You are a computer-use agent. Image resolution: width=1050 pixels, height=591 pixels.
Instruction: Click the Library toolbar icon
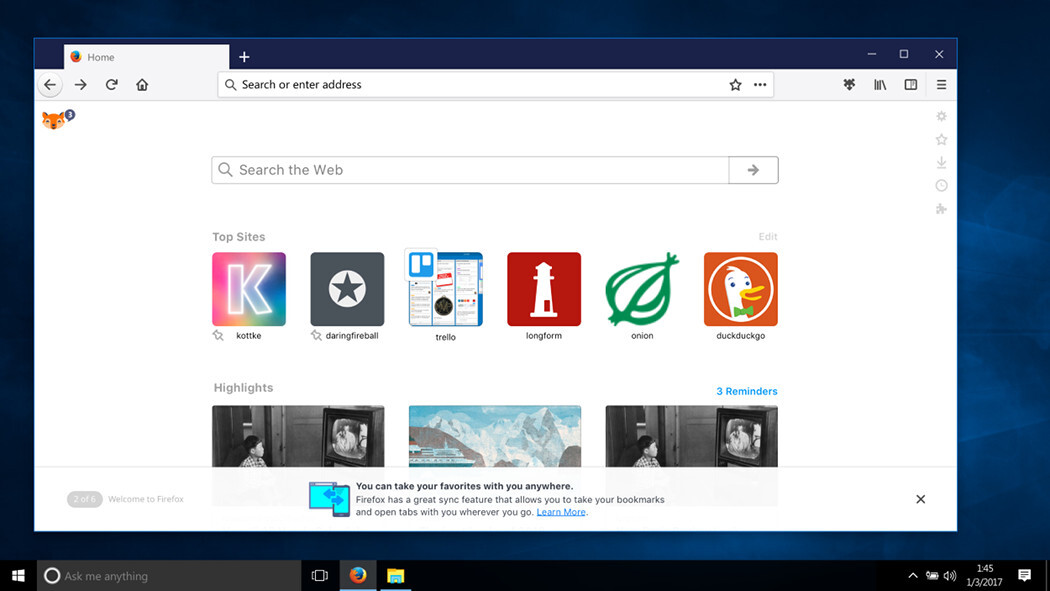click(880, 84)
